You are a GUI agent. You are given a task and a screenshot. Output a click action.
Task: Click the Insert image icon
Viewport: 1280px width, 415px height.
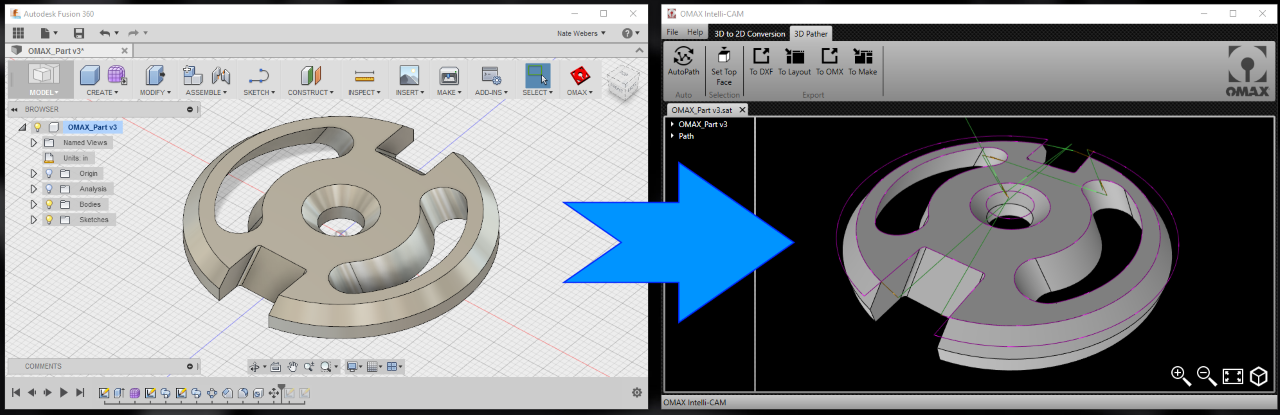tap(409, 75)
